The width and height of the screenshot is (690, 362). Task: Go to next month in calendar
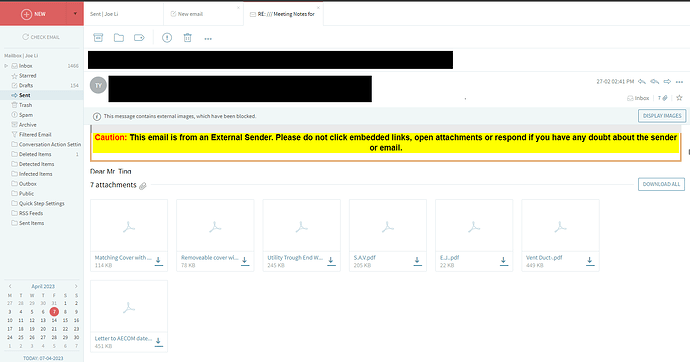(76, 286)
